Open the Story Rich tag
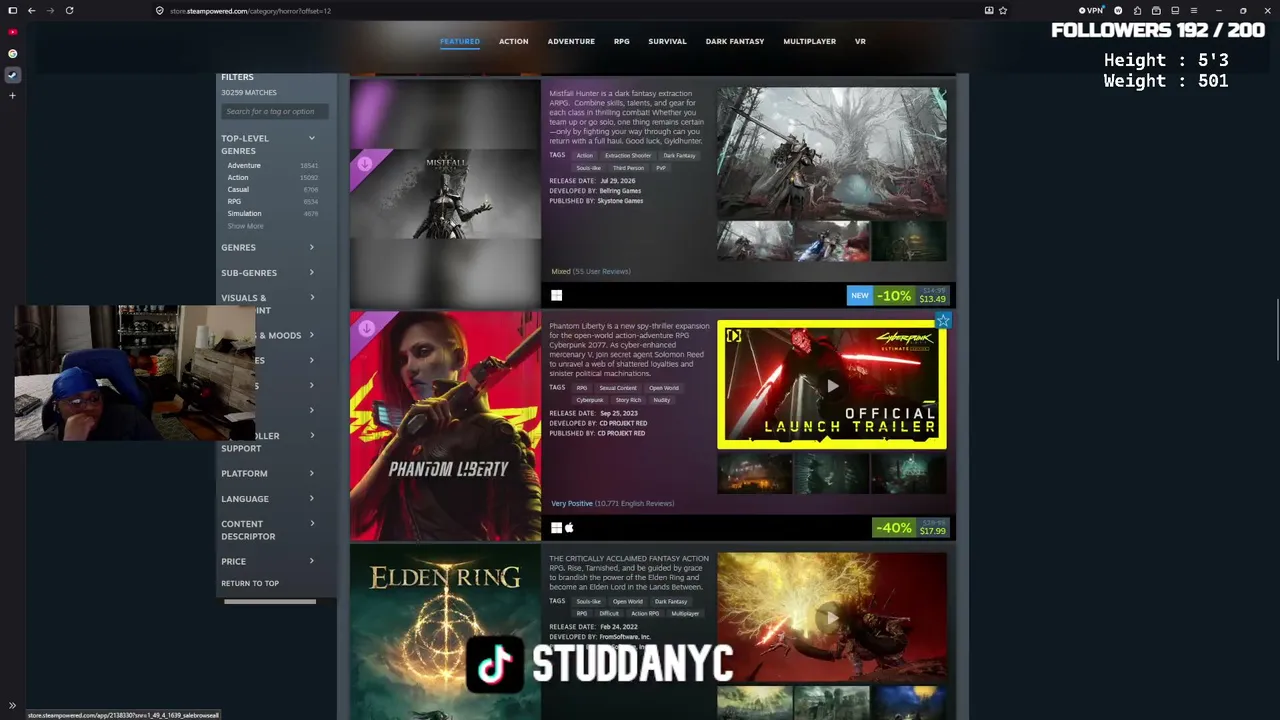The image size is (1280, 720). coord(629,400)
